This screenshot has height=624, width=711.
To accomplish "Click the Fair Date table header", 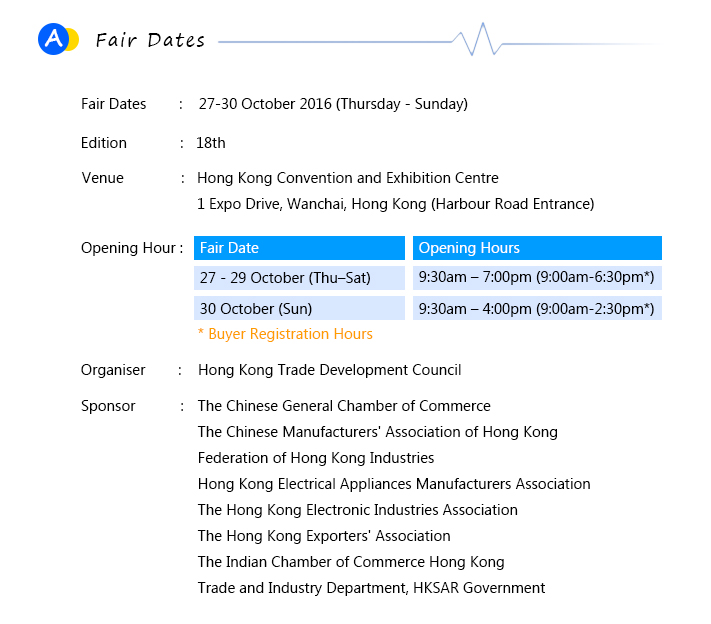I will (299, 248).
